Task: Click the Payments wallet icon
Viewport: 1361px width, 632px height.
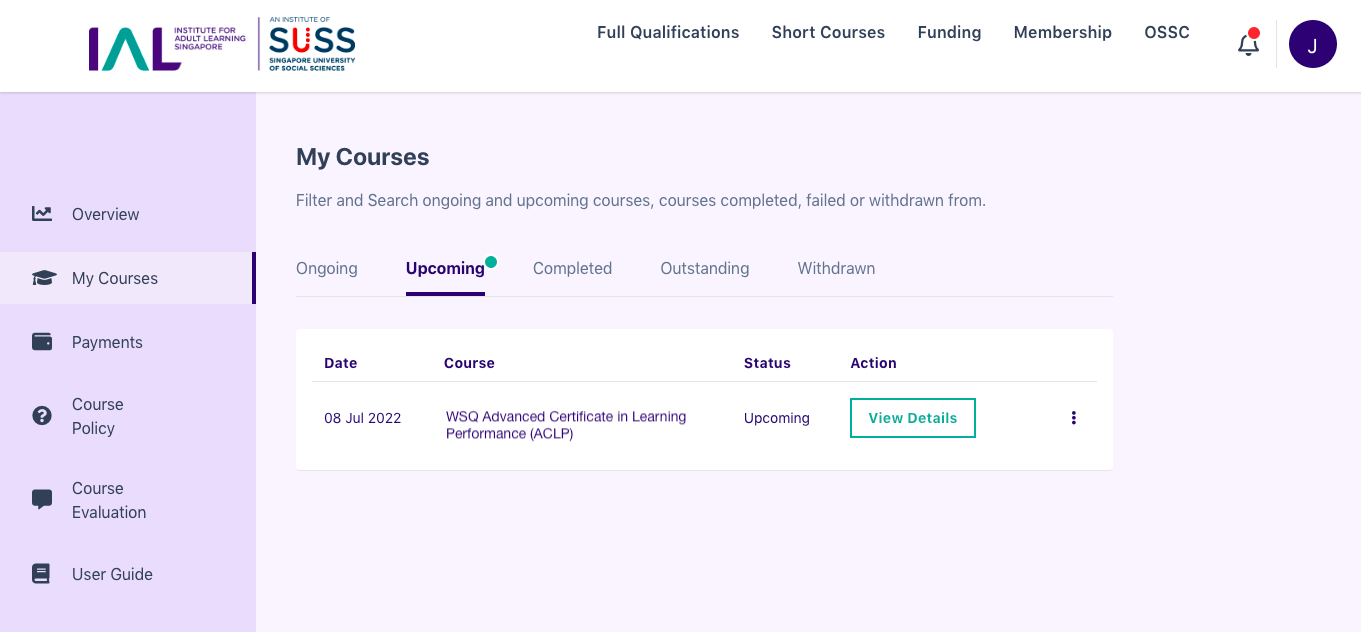Action: 42,342
